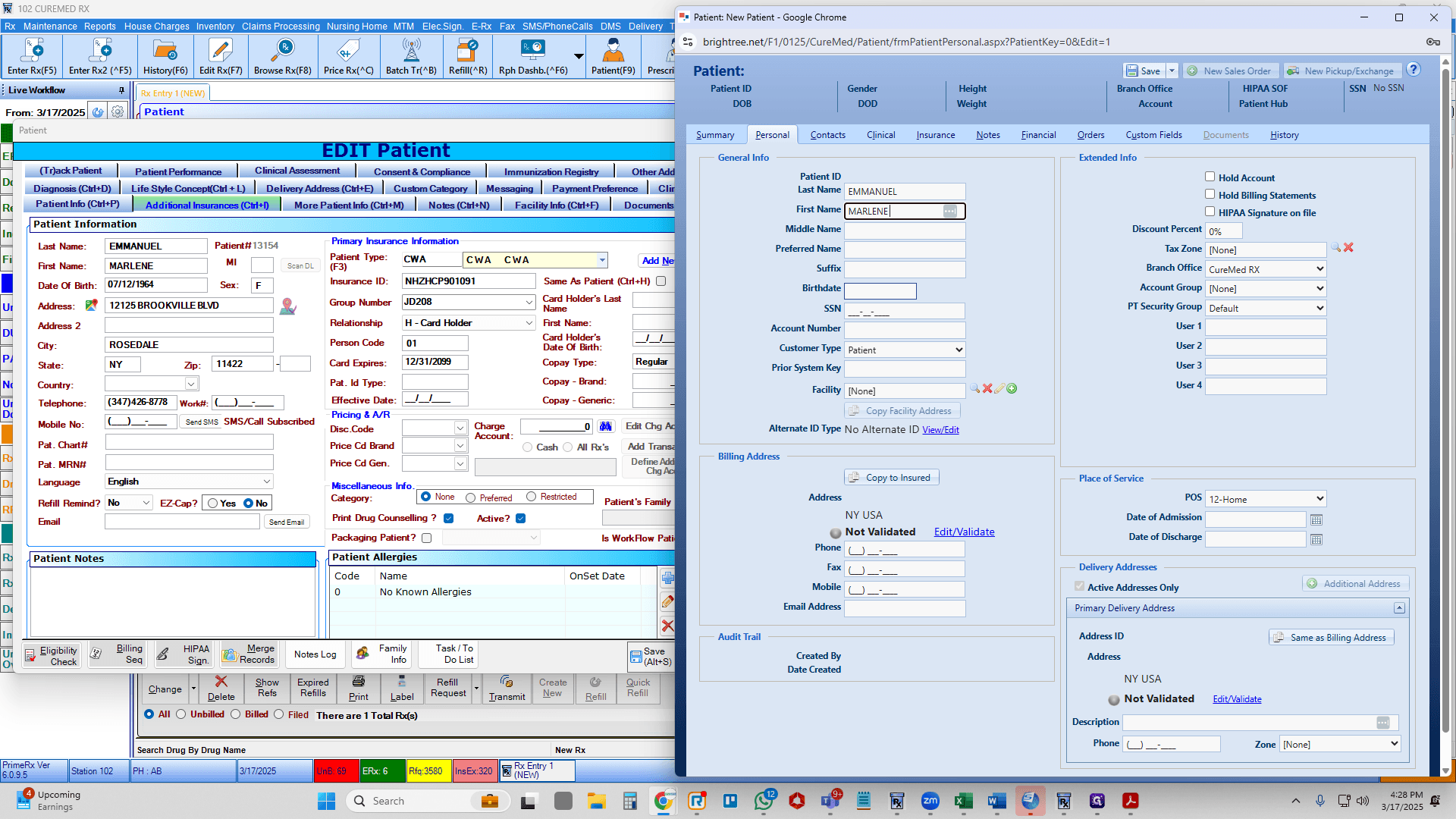Toggle Same As Patient checkbox
1456x819 pixels.
661,281
